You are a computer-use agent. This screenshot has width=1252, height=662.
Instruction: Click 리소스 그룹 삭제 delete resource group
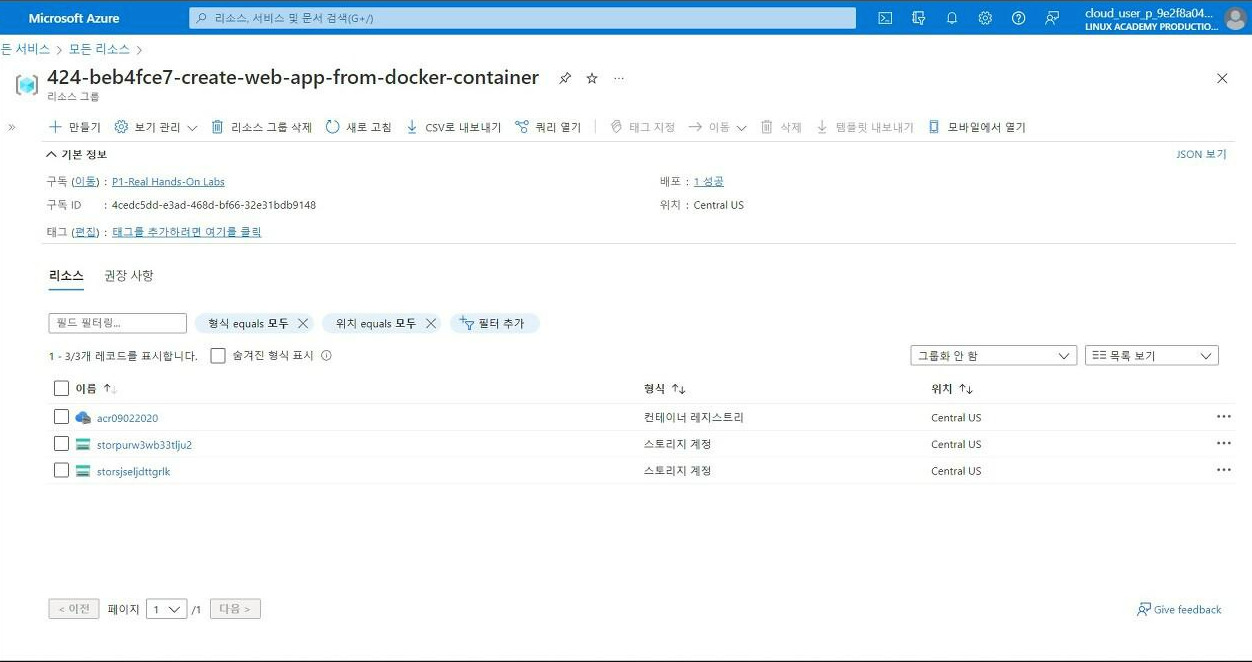[261, 127]
